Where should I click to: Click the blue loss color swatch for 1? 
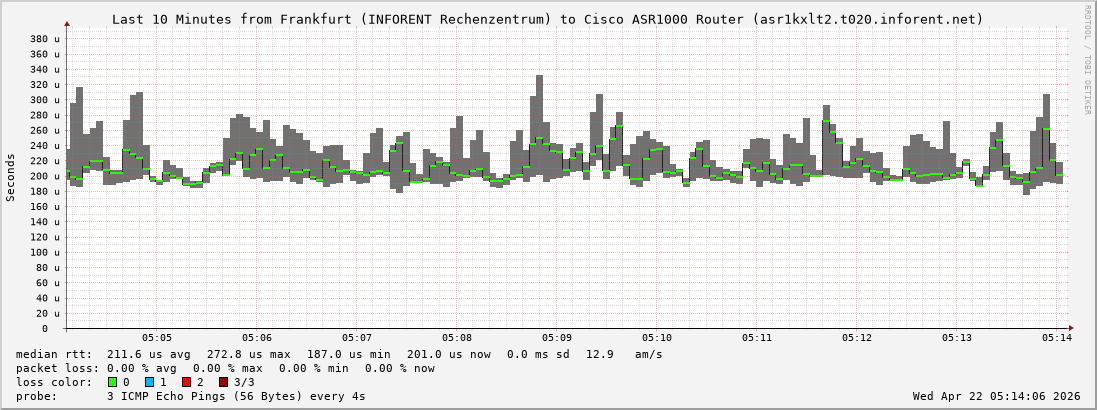point(149,382)
